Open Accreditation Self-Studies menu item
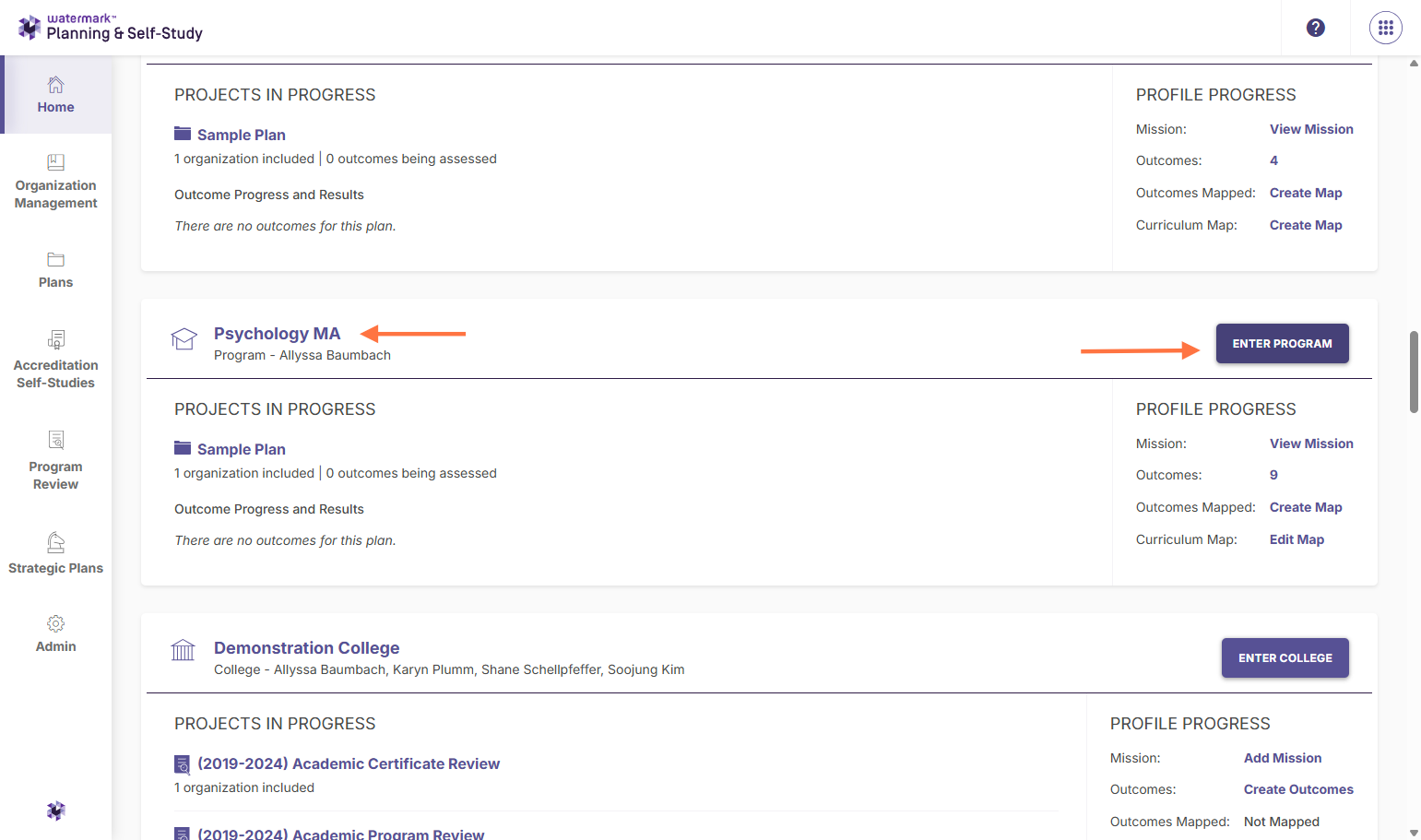The image size is (1421, 840). tap(56, 374)
